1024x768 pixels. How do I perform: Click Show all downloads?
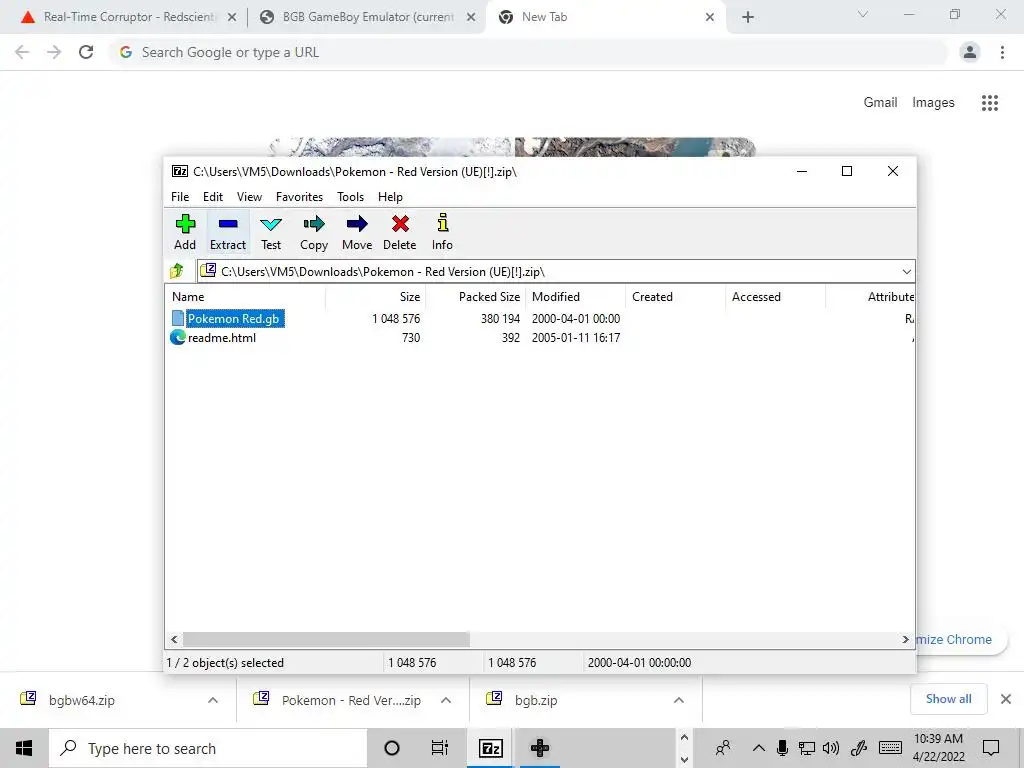coord(948,699)
